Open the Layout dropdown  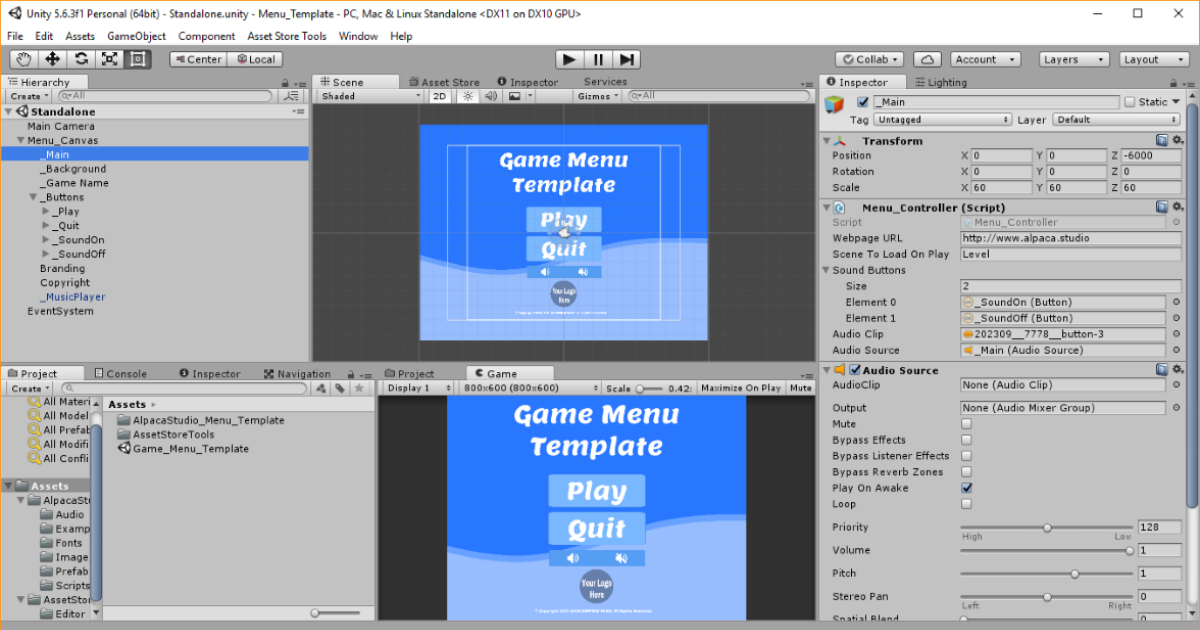coord(1154,59)
